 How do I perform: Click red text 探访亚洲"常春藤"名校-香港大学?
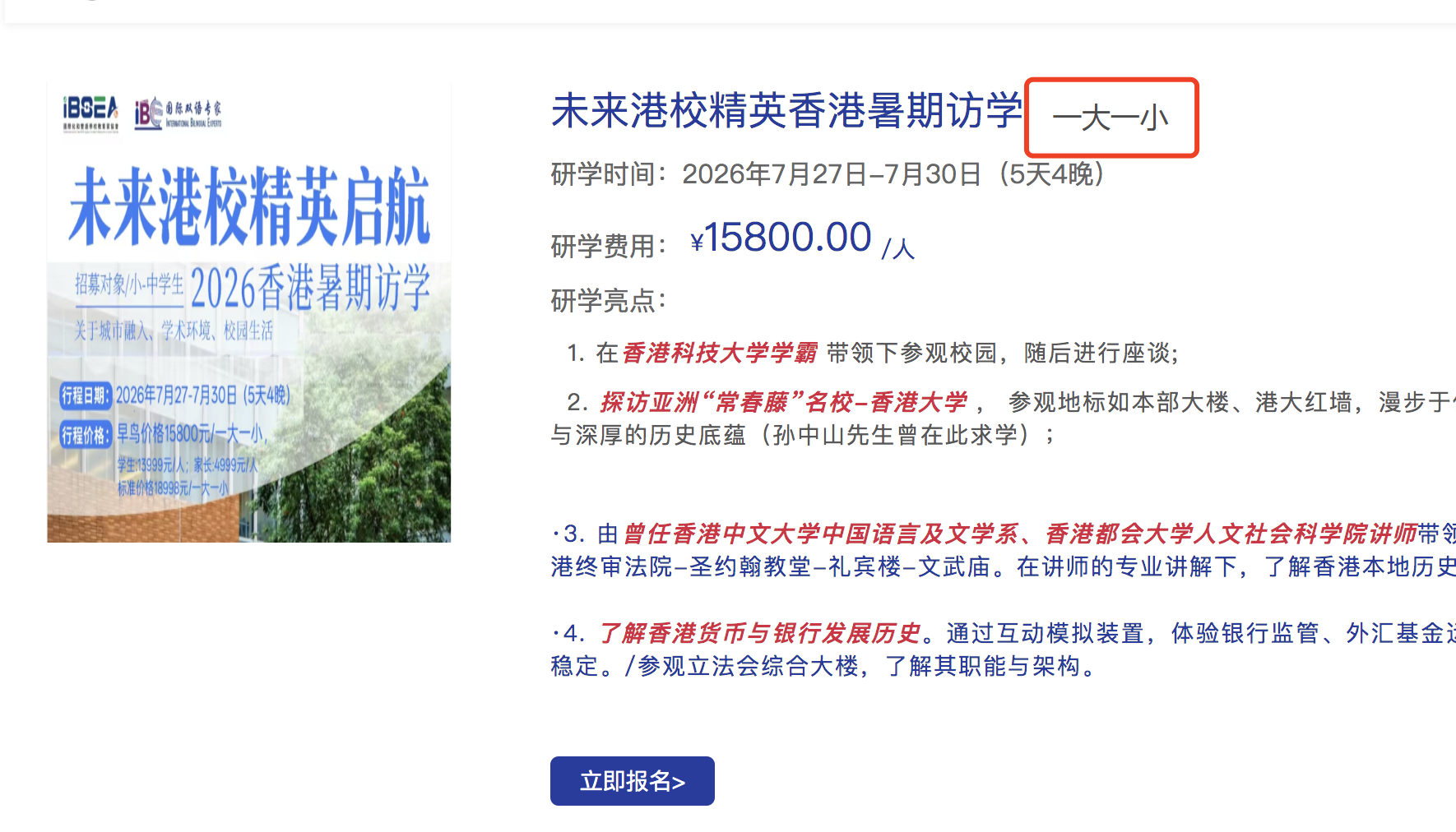pos(784,402)
